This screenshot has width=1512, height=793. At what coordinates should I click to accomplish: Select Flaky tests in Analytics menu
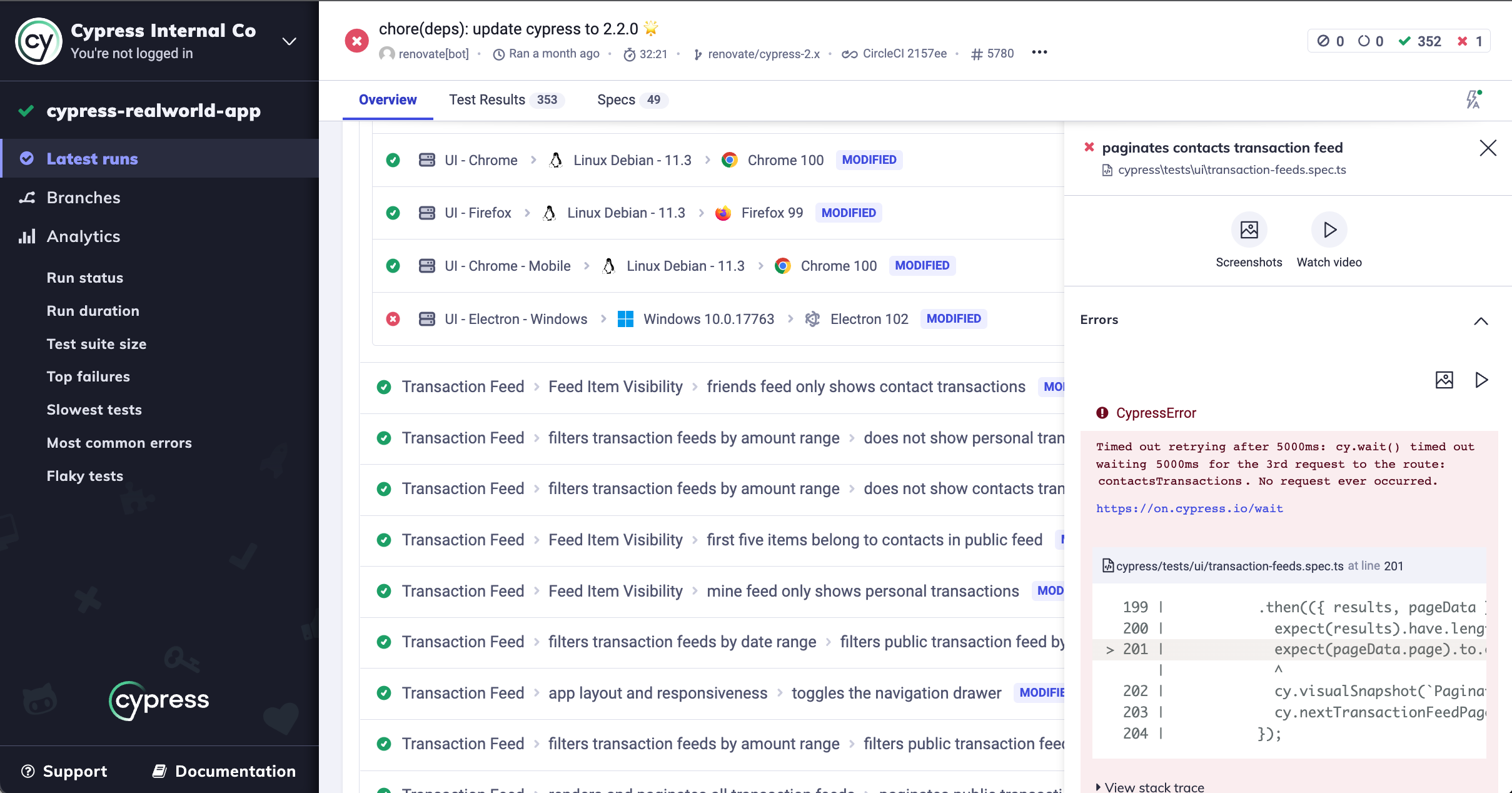click(85, 476)
